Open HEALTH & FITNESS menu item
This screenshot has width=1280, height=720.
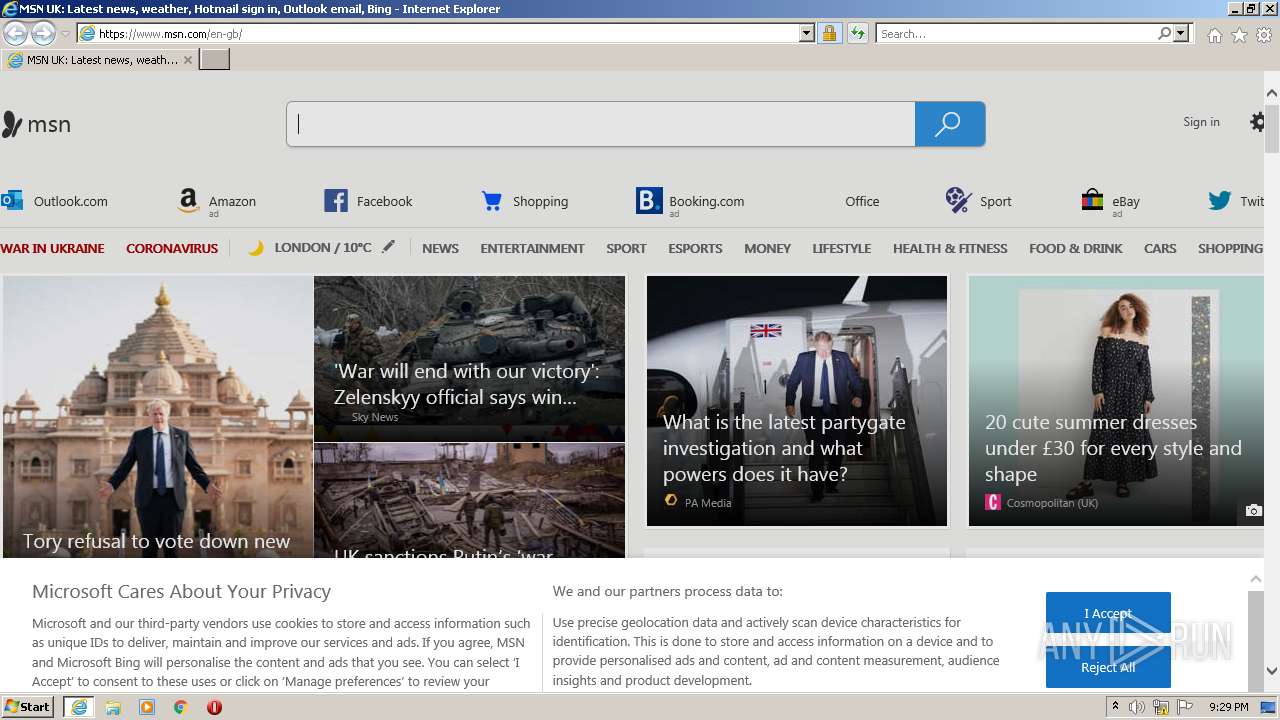pos(950,248)
